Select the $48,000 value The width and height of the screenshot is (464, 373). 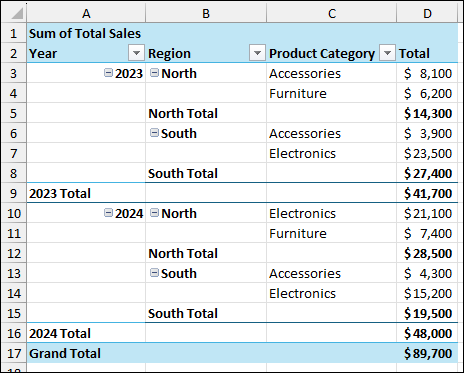click(427, 333)
